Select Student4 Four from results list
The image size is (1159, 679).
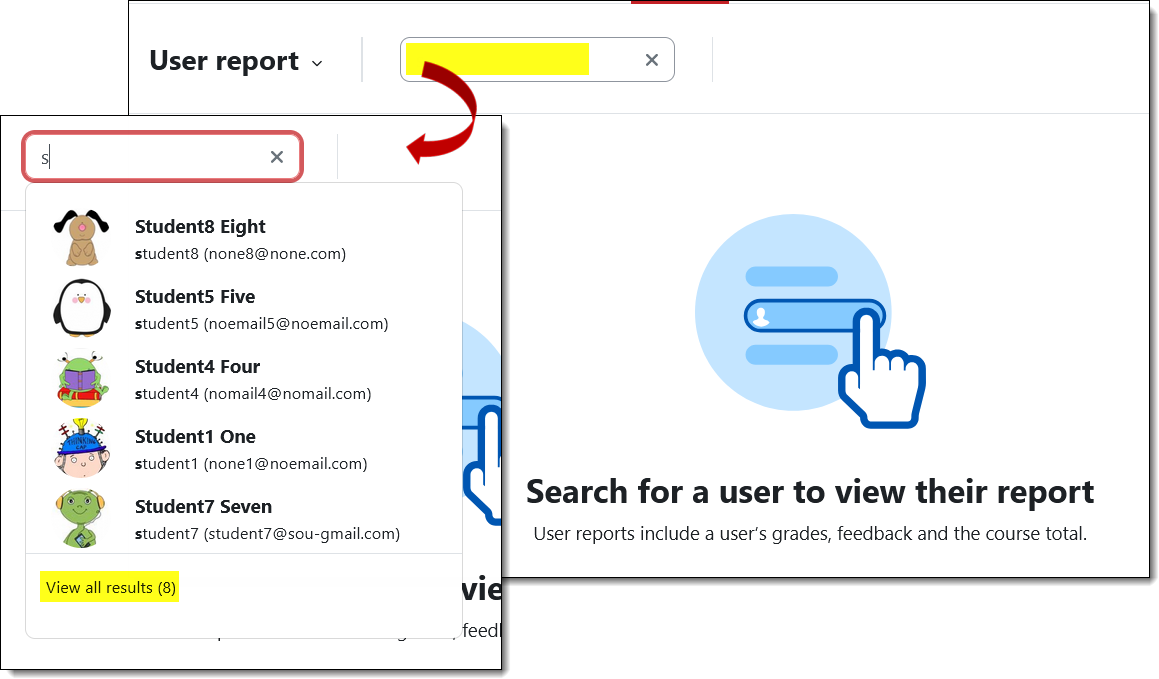pos(244,379)
